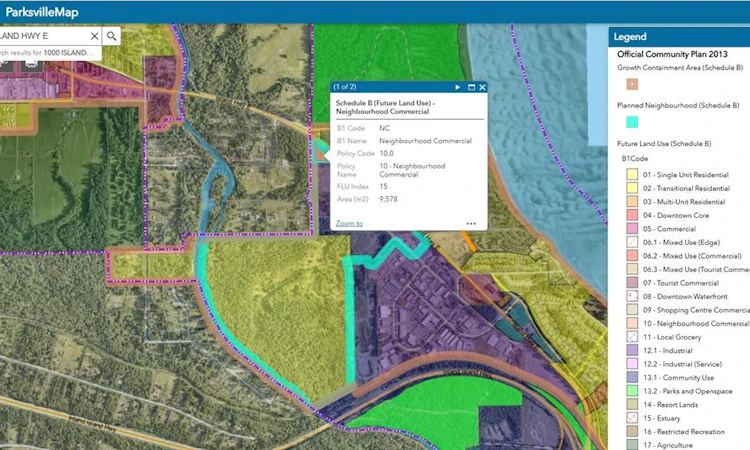Click the 06.2 - Mixed Use (Commercial) swatch

[x=632, y=255]
